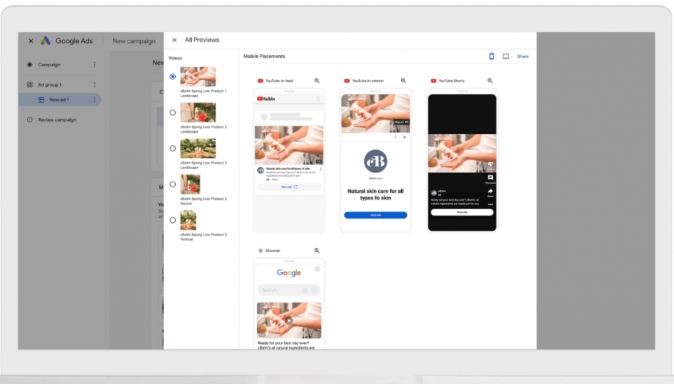Viewport: 674px width, 384px height.
Task: Play the video in the Discover preview
Action: point(289,320)
